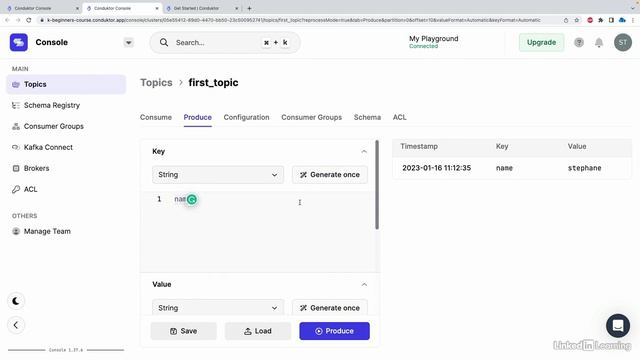This screenshot has width=640, height=360.
Task: Open the help question mark icon
Action: 579,42
